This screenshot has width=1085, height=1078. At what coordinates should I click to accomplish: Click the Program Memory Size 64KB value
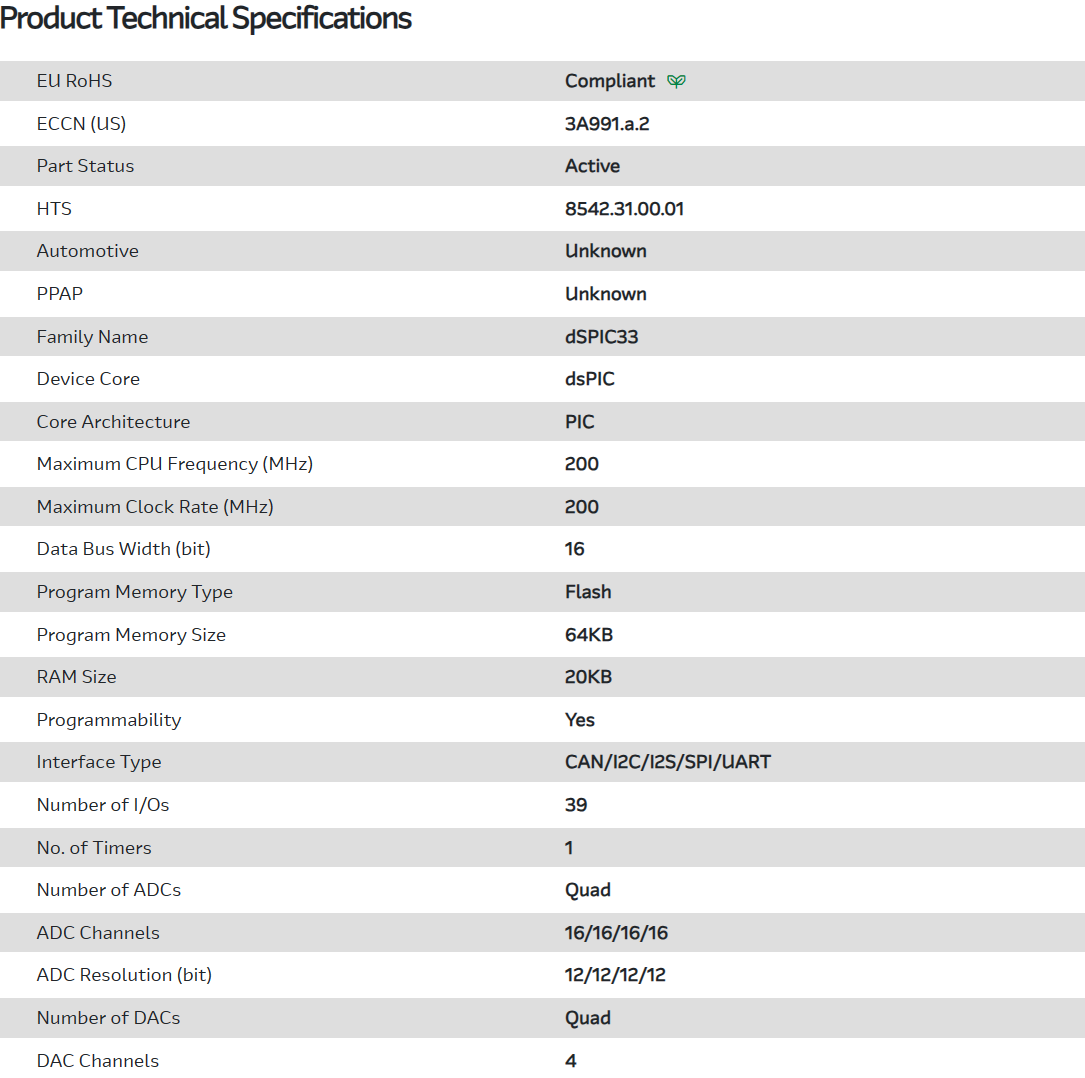click(x=588, y=635)
